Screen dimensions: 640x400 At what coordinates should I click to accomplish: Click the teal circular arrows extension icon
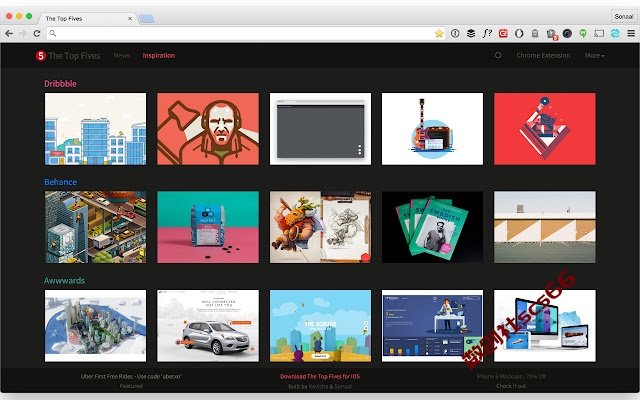615,33
